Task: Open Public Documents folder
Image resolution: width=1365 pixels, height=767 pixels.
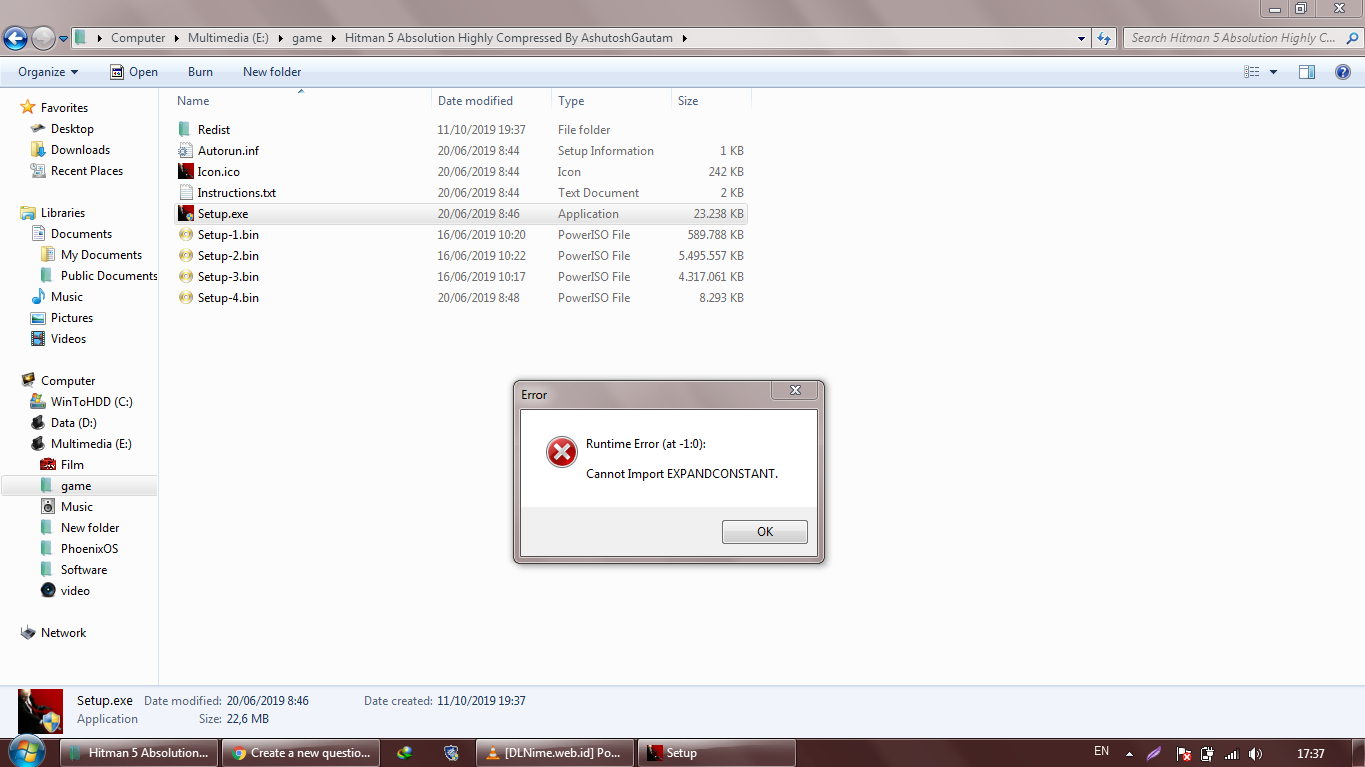Action: 109,276
